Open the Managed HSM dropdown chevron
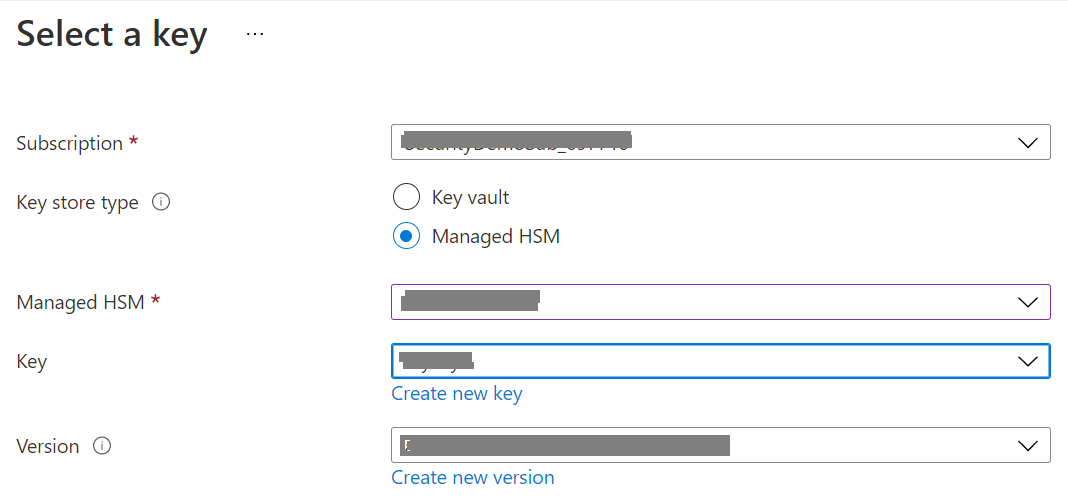 coord(1028,302)
